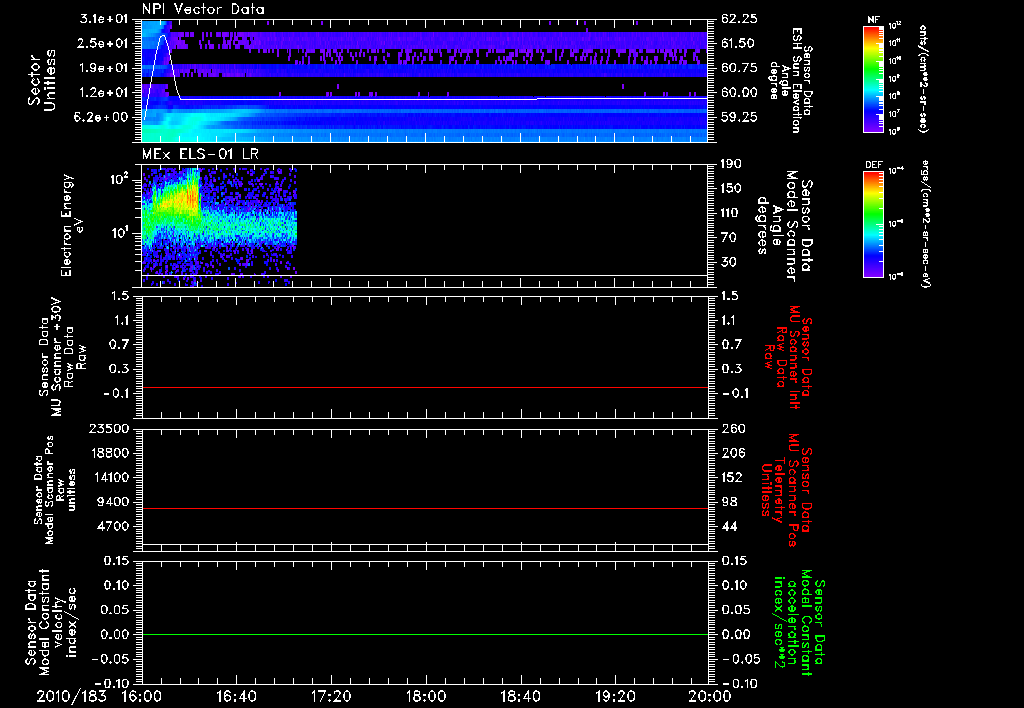Click the "NF" label above the color bar

tap(873, 20)
